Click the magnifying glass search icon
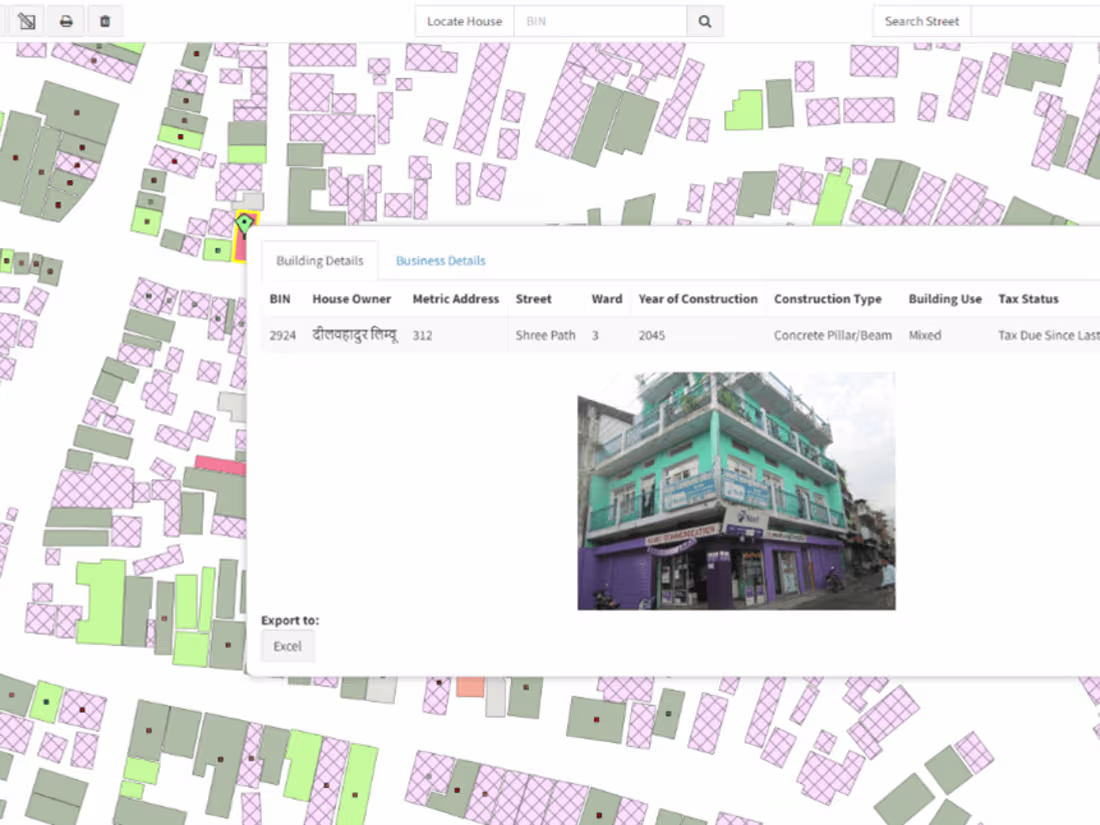1100x825 pixels. point(705,20)
